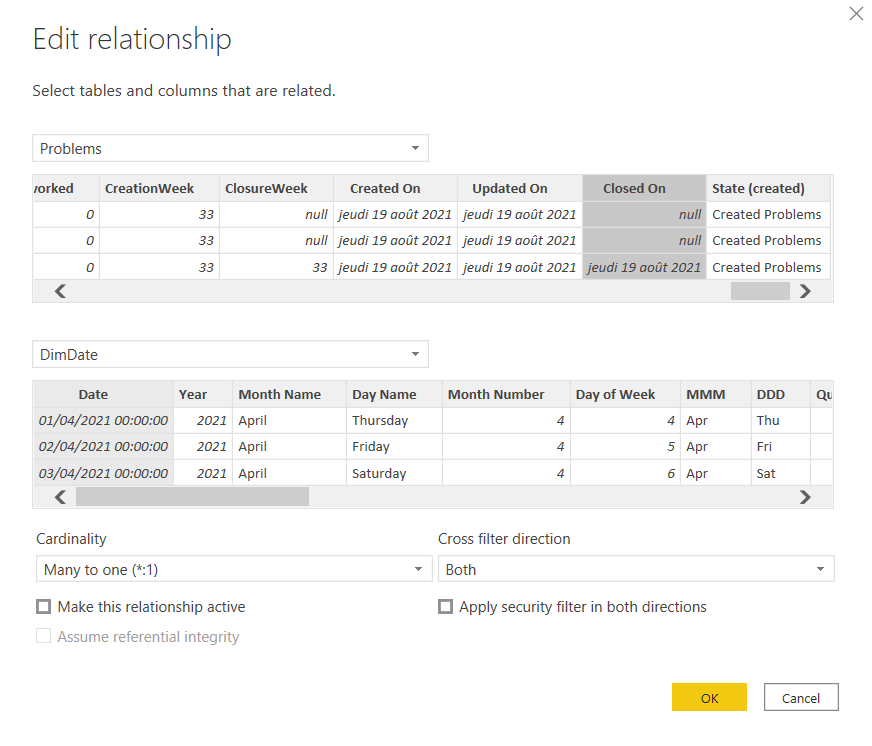
Task: Select the Closed On column header
Action: click(645, 188)
